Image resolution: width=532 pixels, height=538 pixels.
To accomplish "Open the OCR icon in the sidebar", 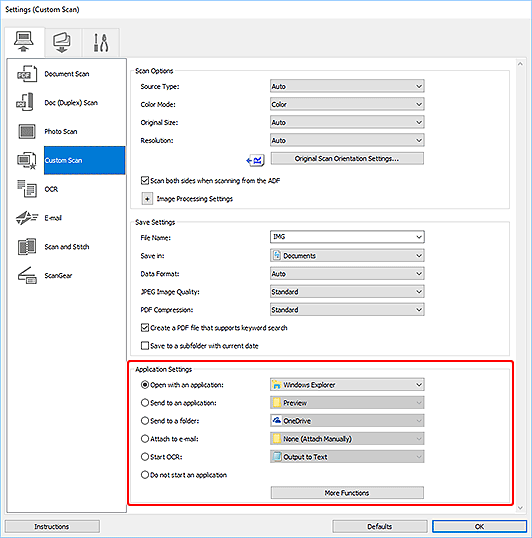I will 27,189.
